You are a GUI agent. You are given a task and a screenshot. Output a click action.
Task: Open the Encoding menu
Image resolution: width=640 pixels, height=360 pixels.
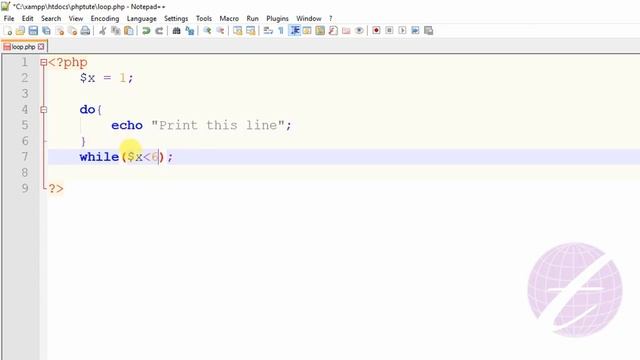pos(105,18)
